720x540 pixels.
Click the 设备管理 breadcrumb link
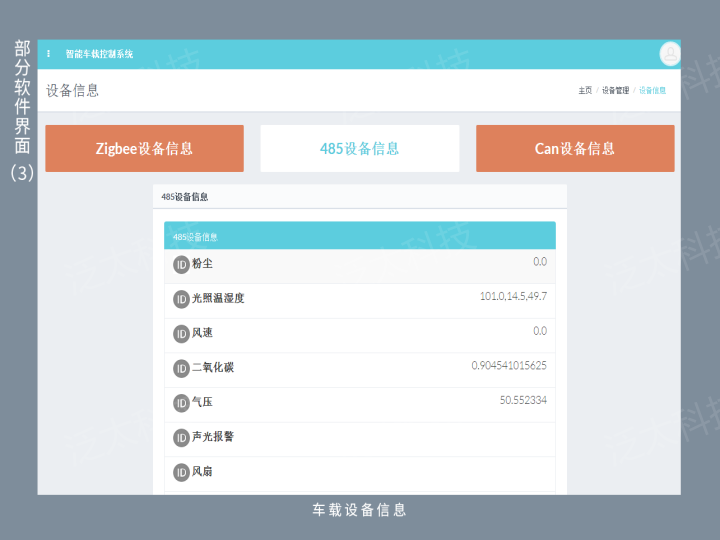click(x=615, y=91)
